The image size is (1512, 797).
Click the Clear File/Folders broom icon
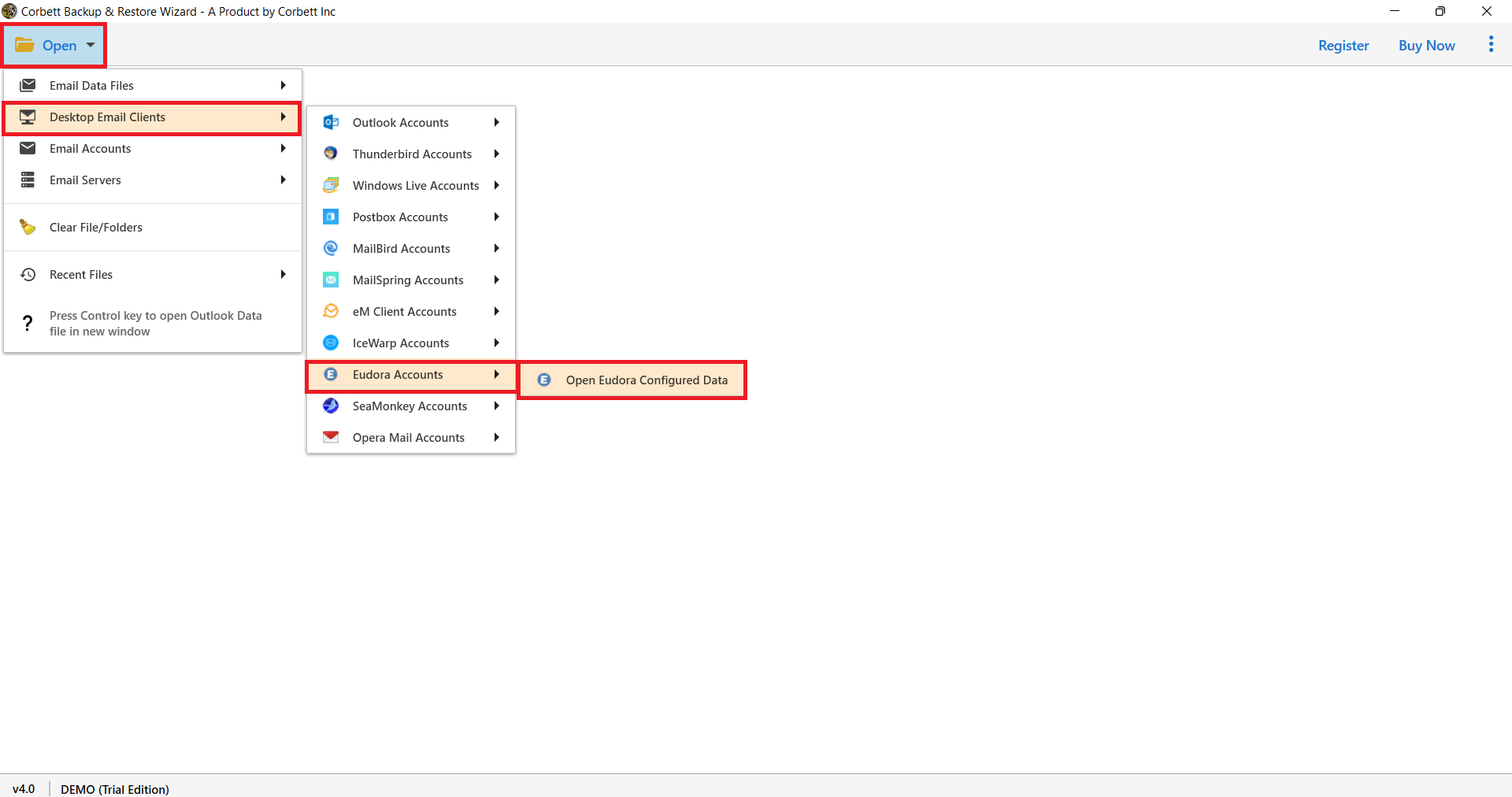coord(28,227)
